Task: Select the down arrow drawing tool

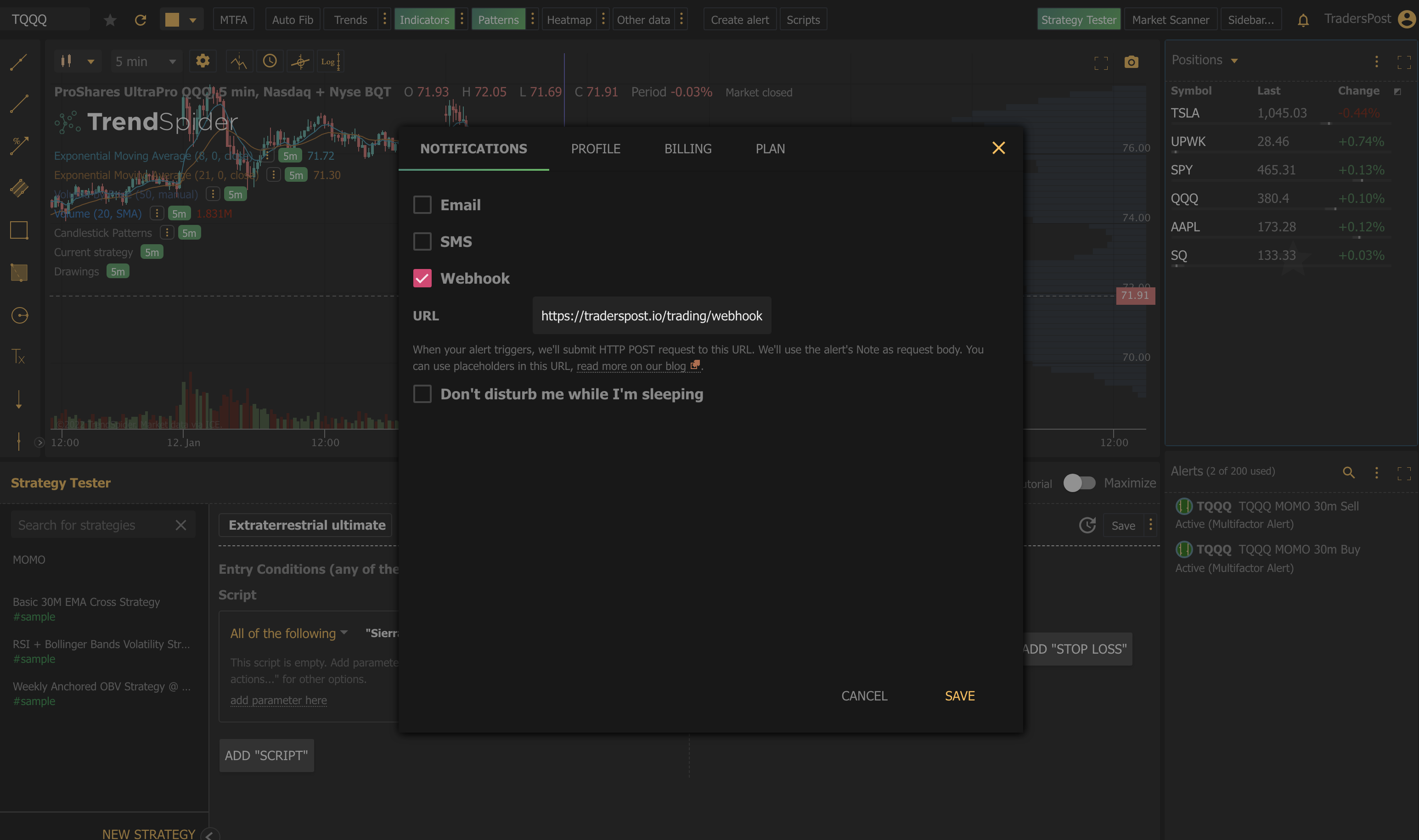Action: 19,399
